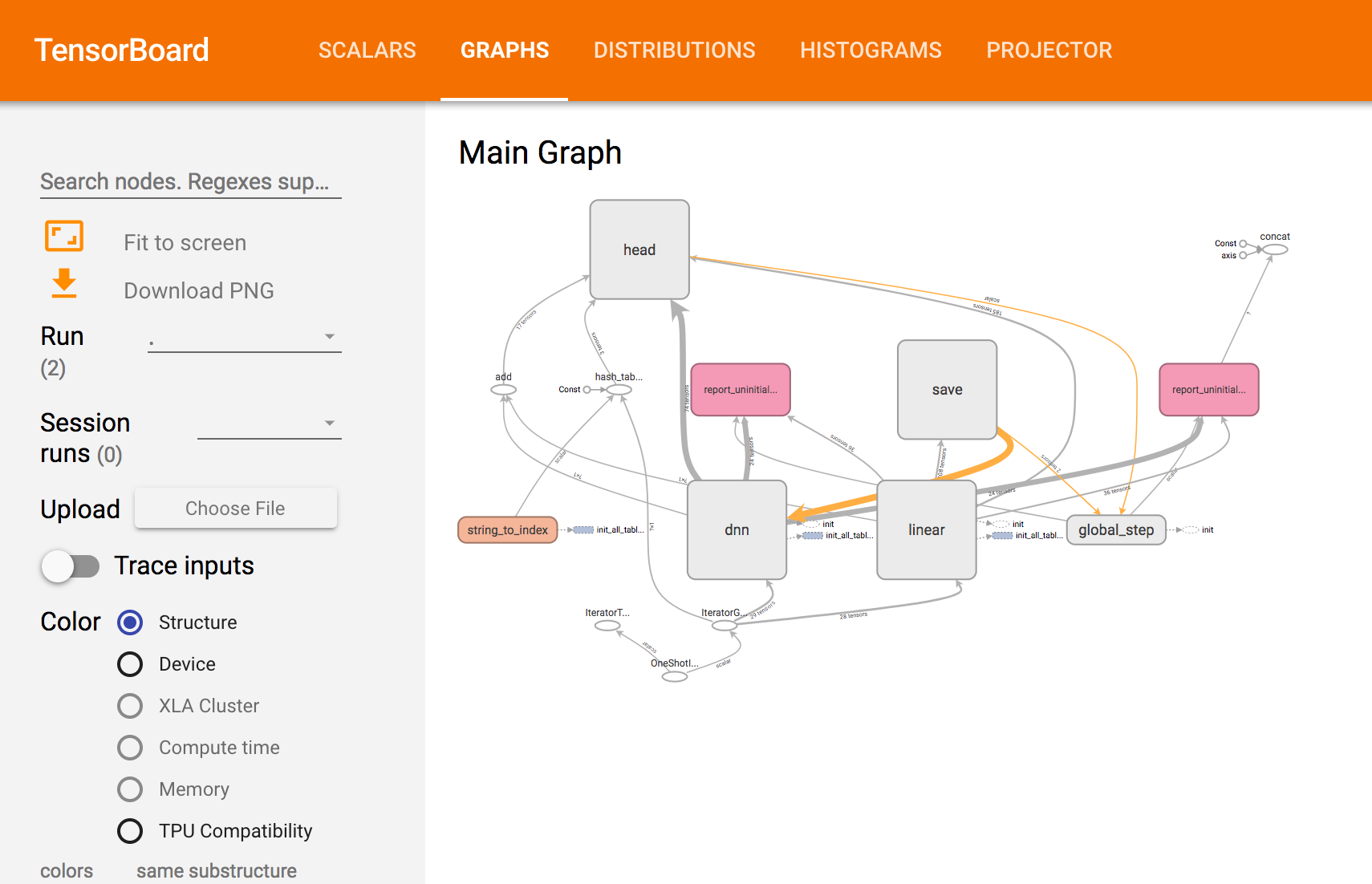
Task: Select Memory color option
Action: [130, 789]
